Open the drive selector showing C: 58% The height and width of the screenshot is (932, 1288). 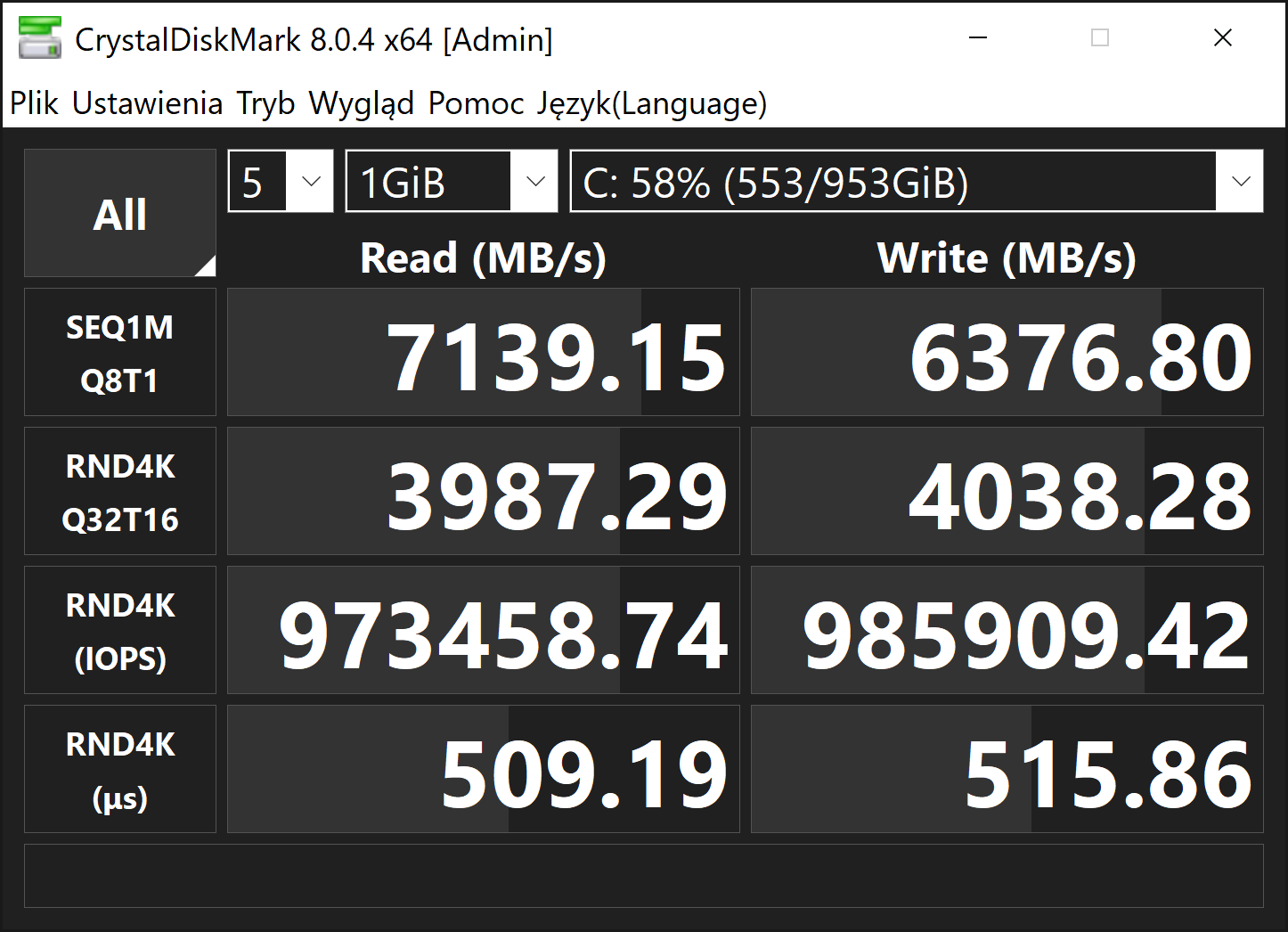pos(916,182)
